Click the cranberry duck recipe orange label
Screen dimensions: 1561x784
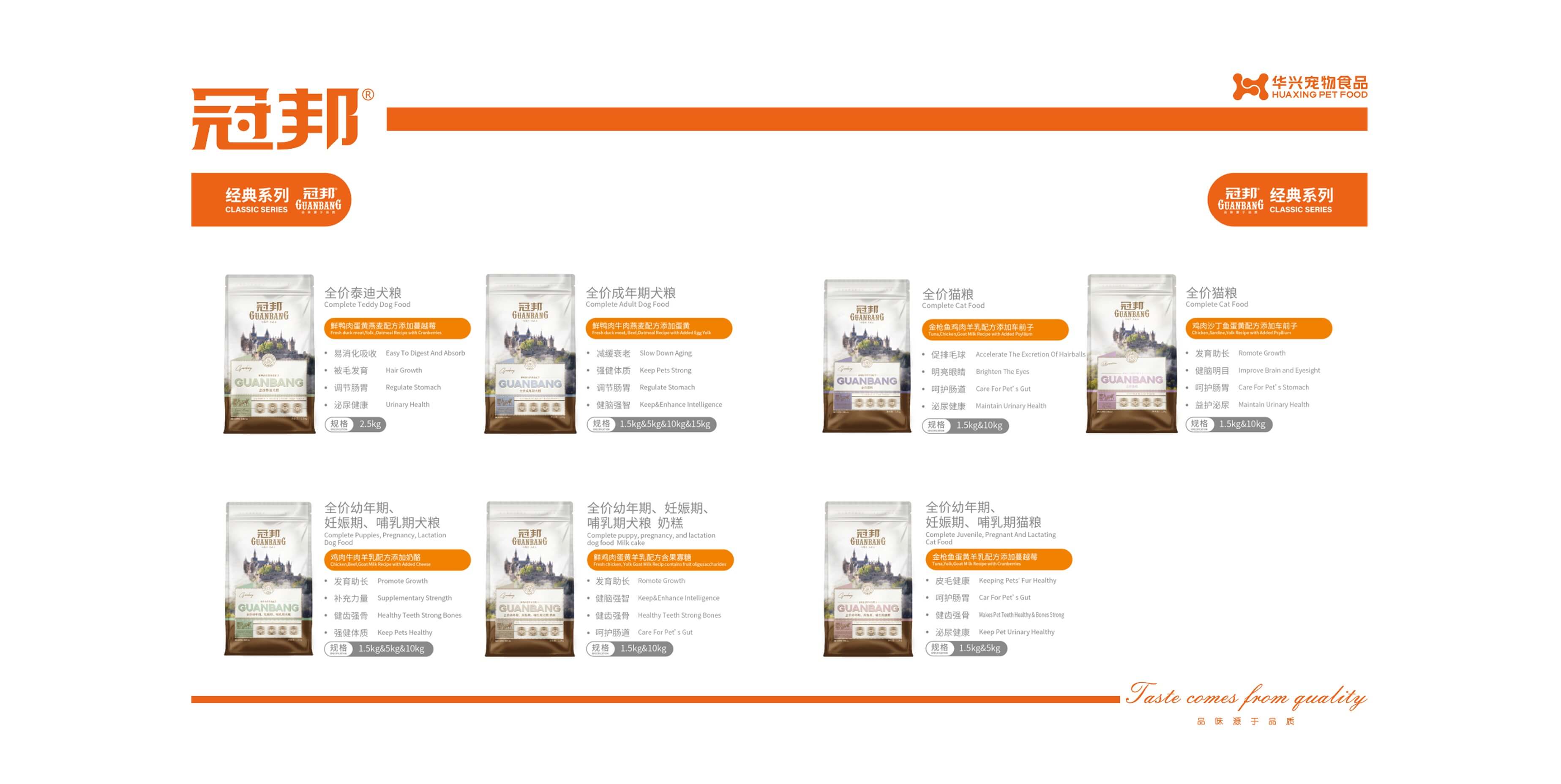397,328
